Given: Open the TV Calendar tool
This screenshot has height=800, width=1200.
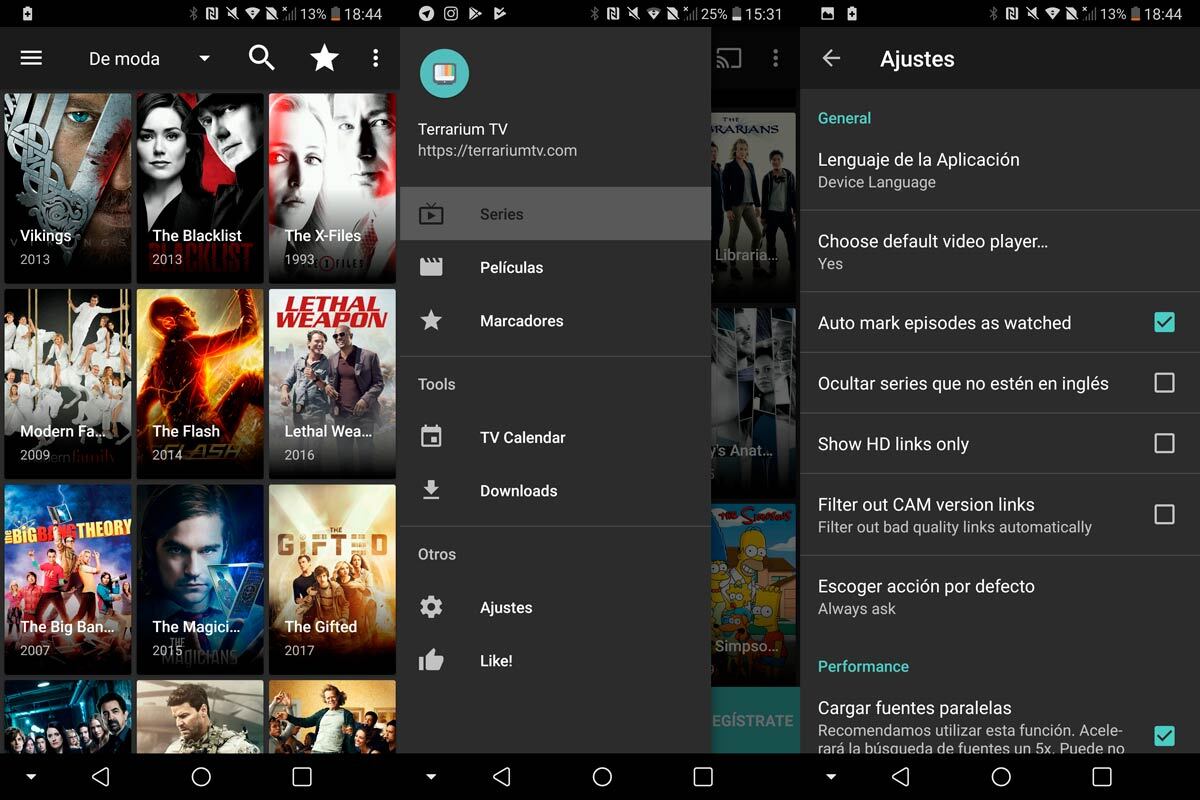Looking at the screenshot, I should (x=522, y=437).
